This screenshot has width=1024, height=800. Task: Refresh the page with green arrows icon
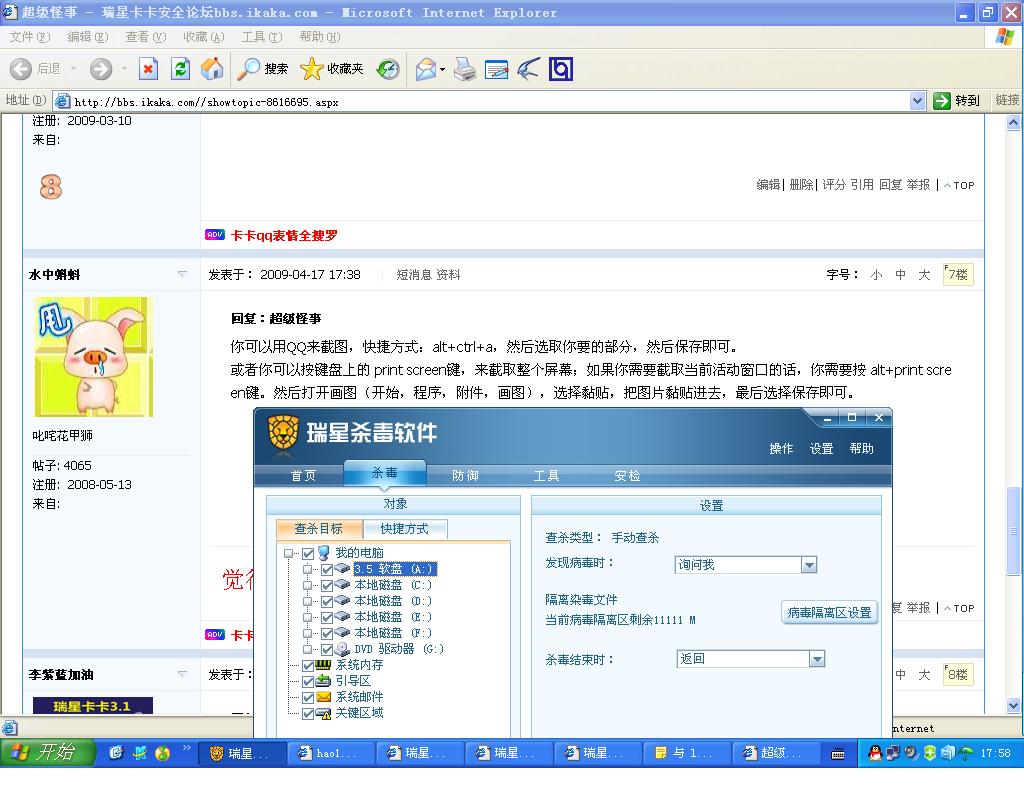[180, 69]
